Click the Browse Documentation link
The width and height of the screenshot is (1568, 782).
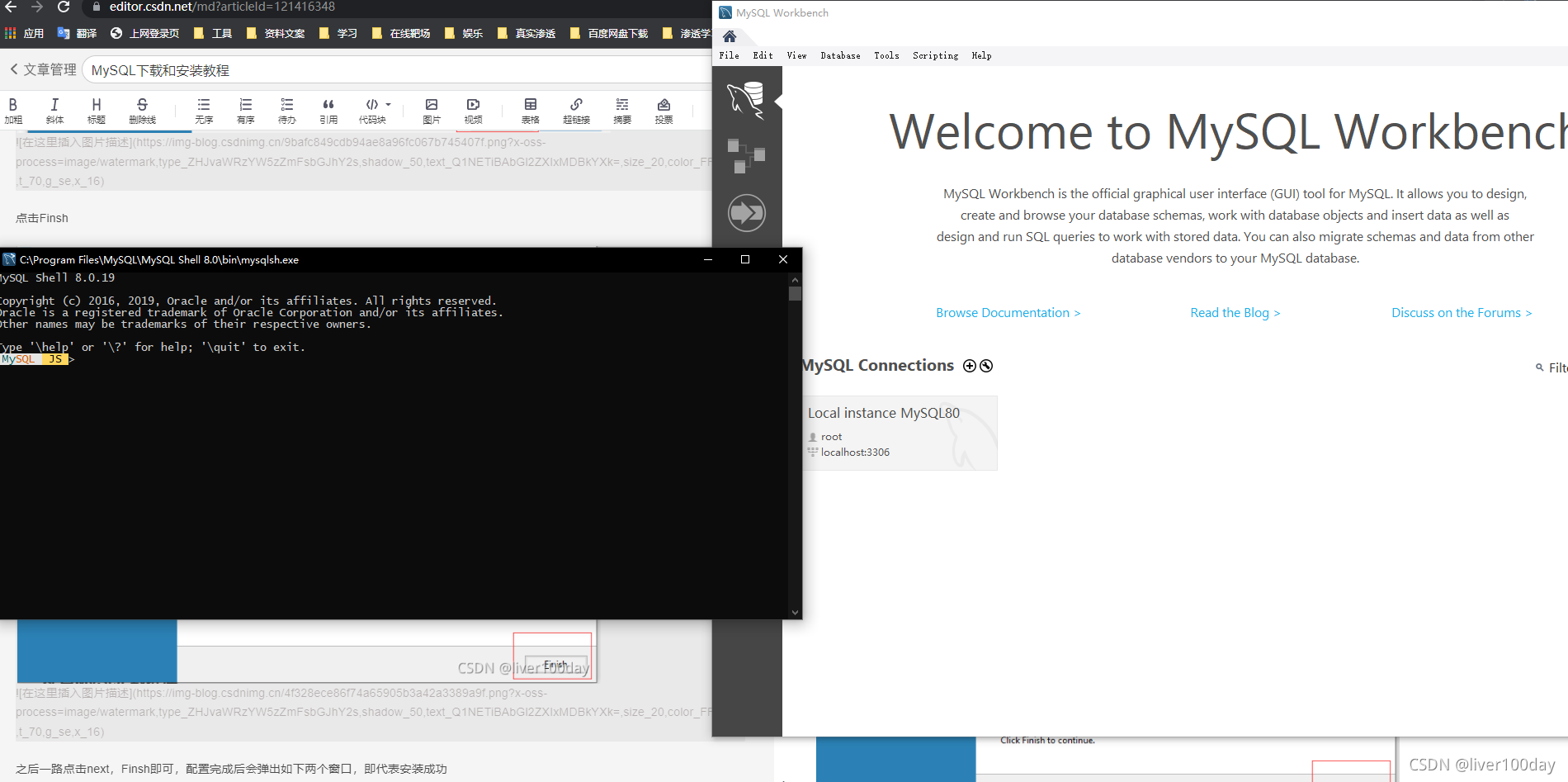click(1008, 313)
